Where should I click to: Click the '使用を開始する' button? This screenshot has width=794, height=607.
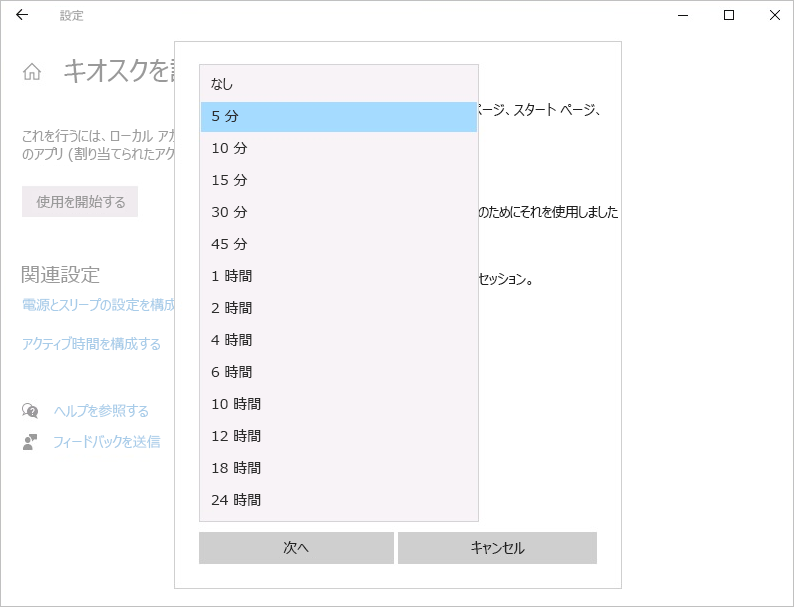pos(80,202)
